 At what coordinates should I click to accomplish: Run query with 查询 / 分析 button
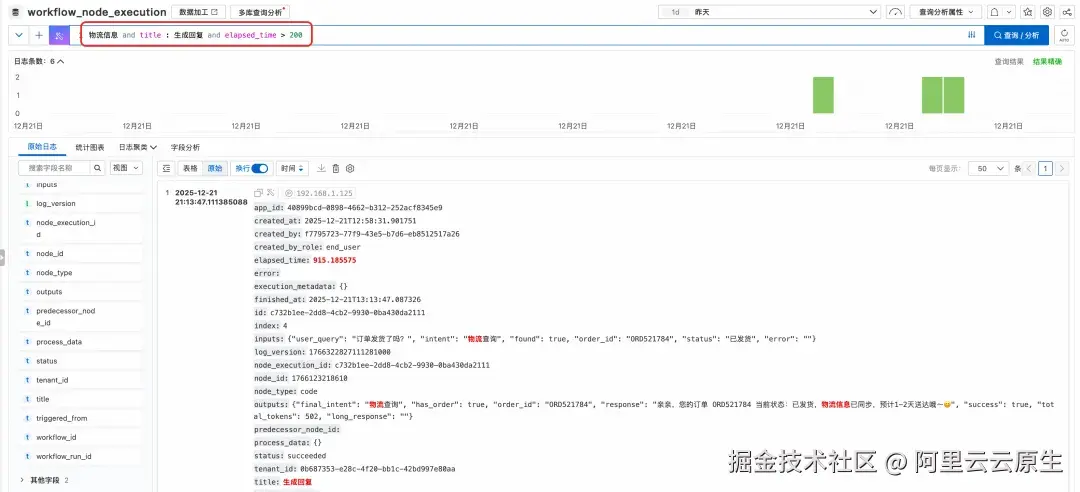point(1017,35)
